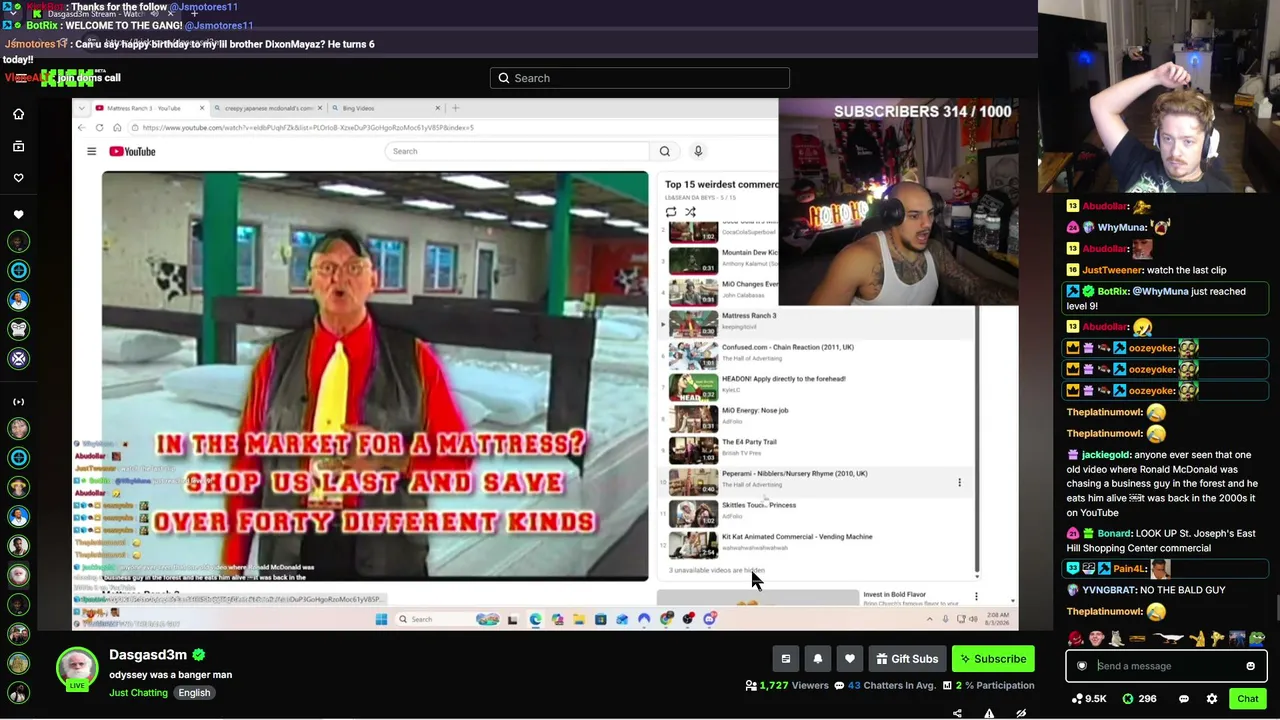
Task: Open chat identity shield icon
Action: click(1082, 666)
